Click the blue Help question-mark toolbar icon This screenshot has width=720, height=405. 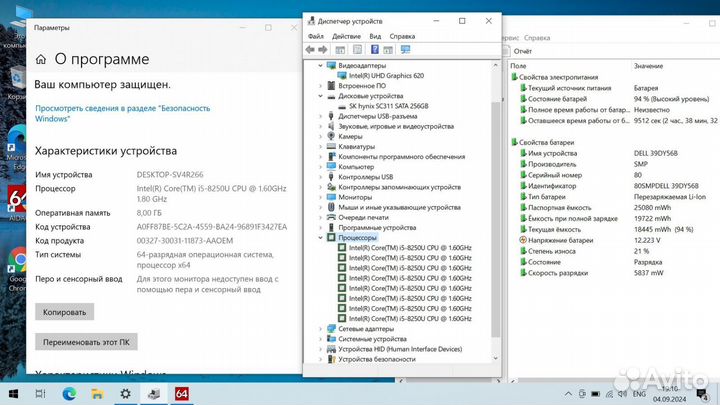375,50
